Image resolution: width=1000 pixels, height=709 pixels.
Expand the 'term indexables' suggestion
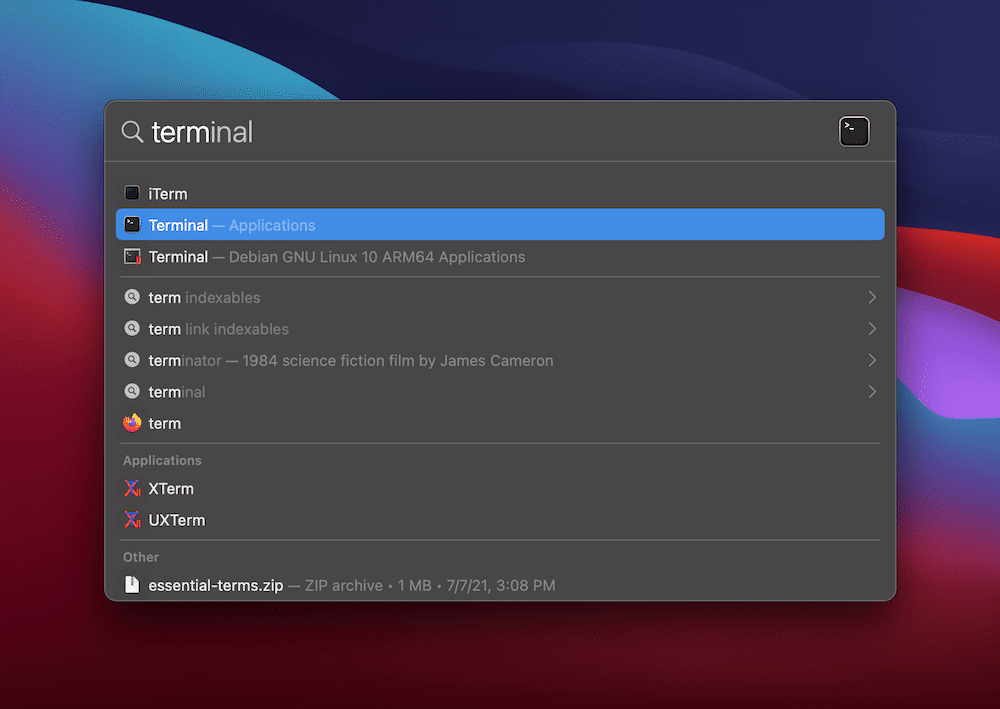click(871, 297)
